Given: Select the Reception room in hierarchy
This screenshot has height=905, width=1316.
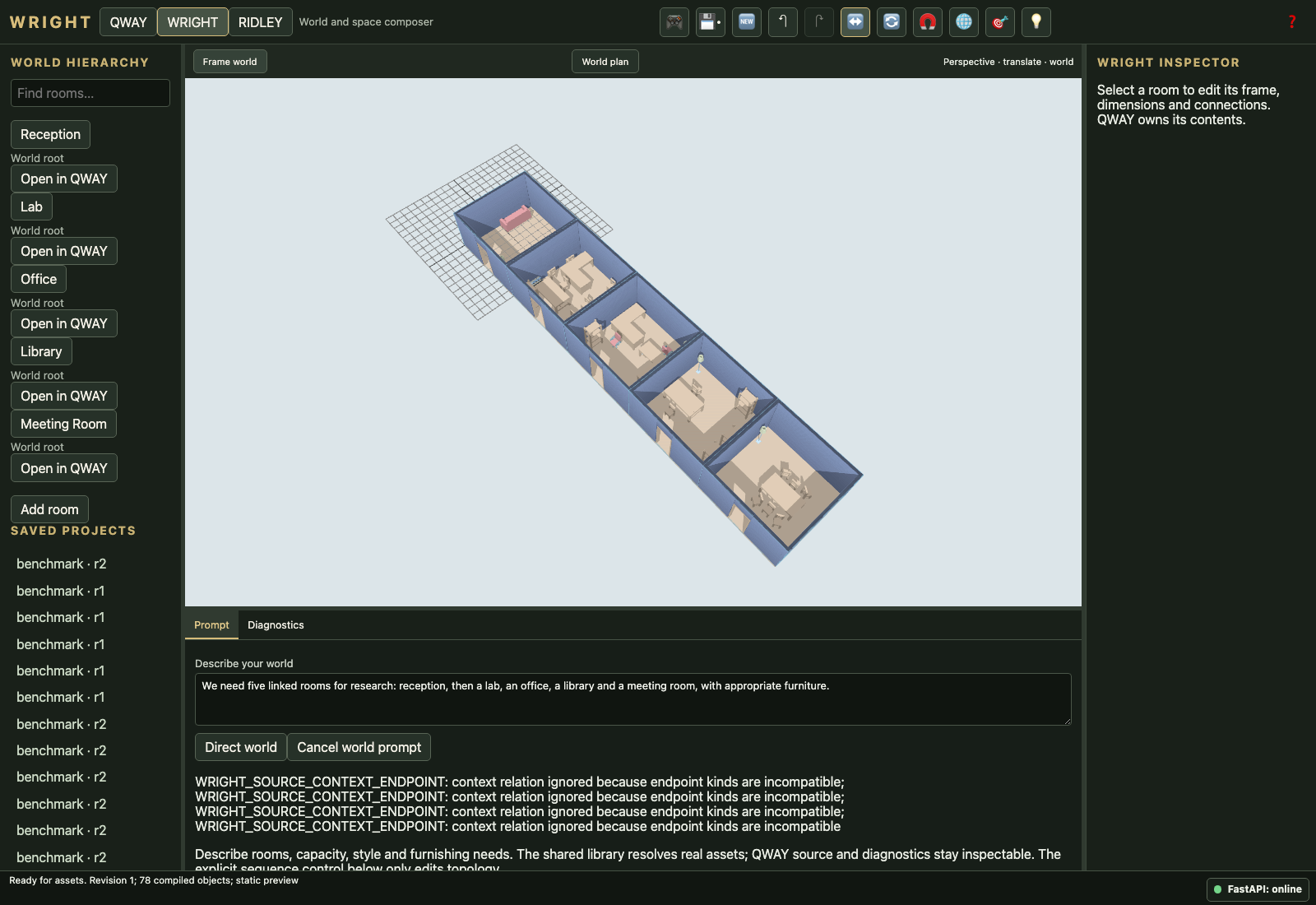Looking at the screenshot, I should tap(50, 134).
